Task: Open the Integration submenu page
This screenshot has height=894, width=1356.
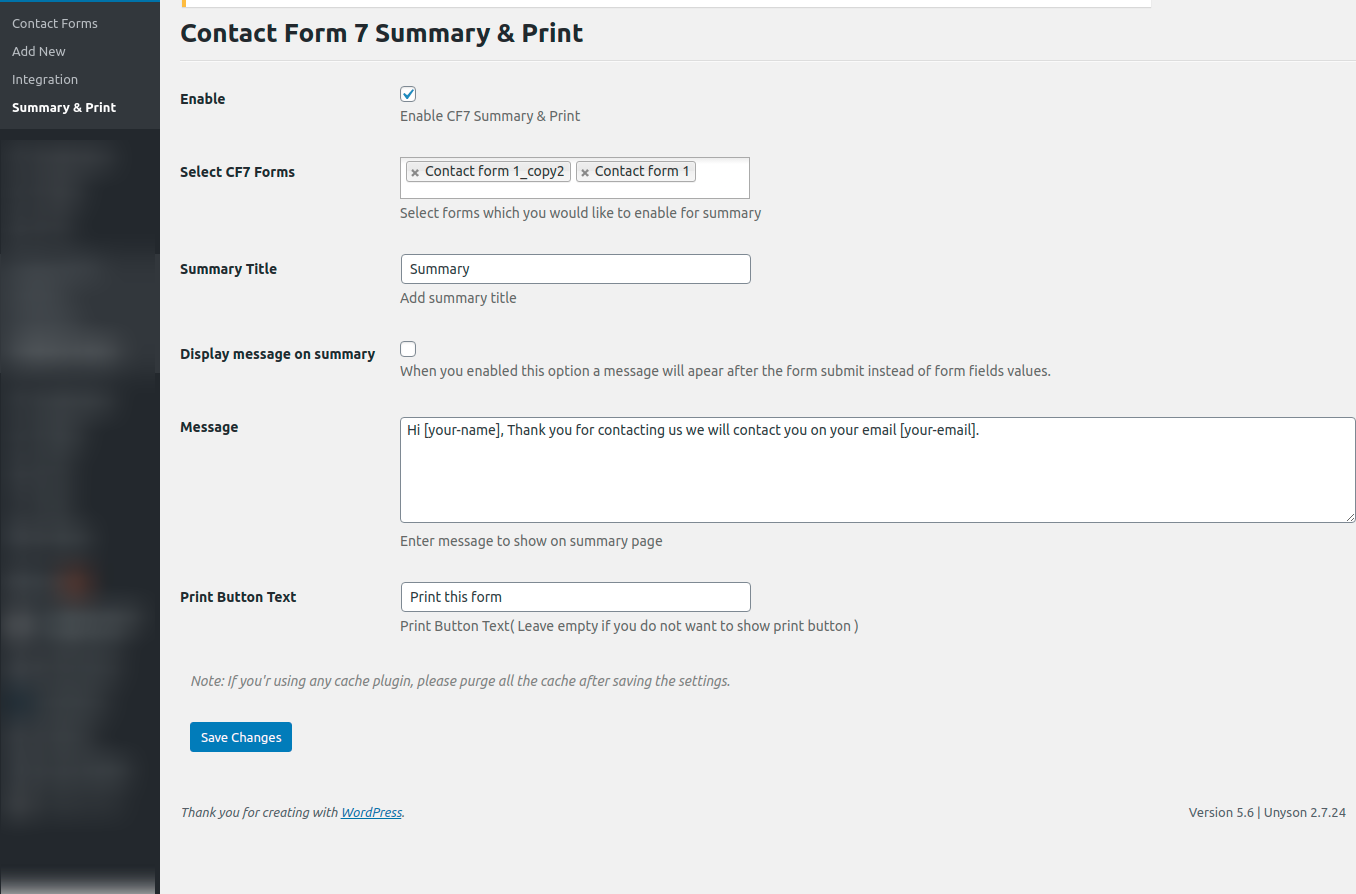Action: [45, 79]
